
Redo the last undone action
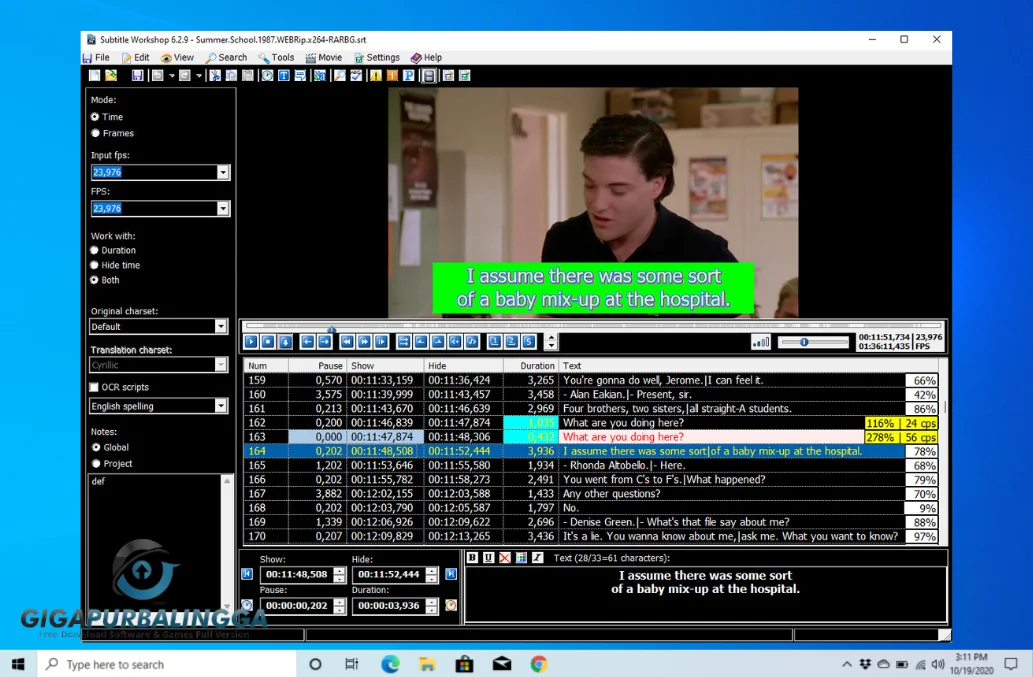click(x=184, y=76)
